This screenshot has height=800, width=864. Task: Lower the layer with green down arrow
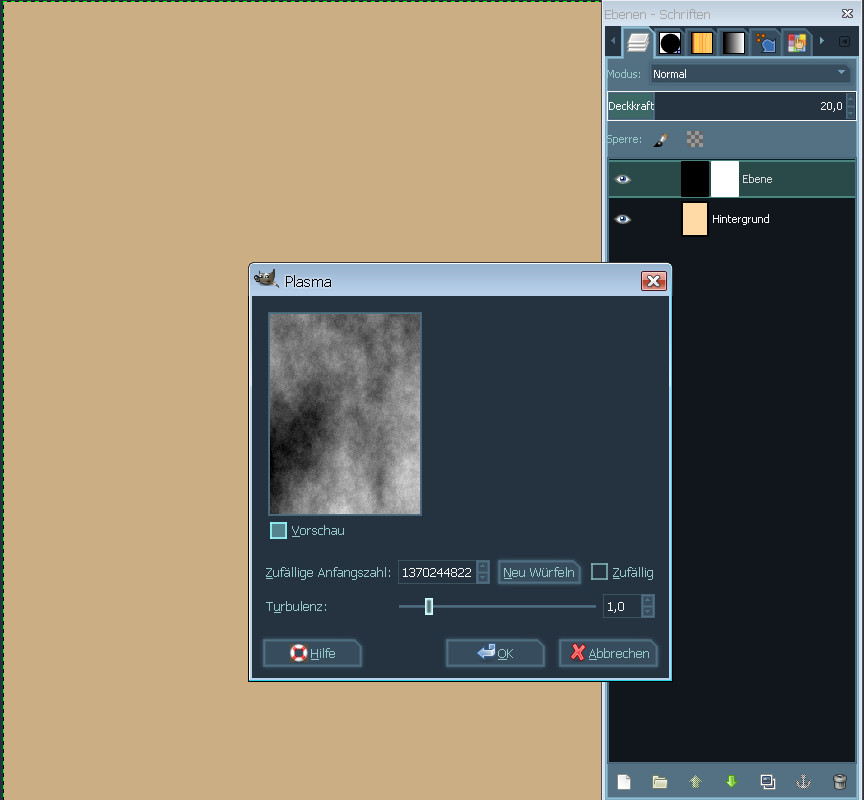point(731,782)
